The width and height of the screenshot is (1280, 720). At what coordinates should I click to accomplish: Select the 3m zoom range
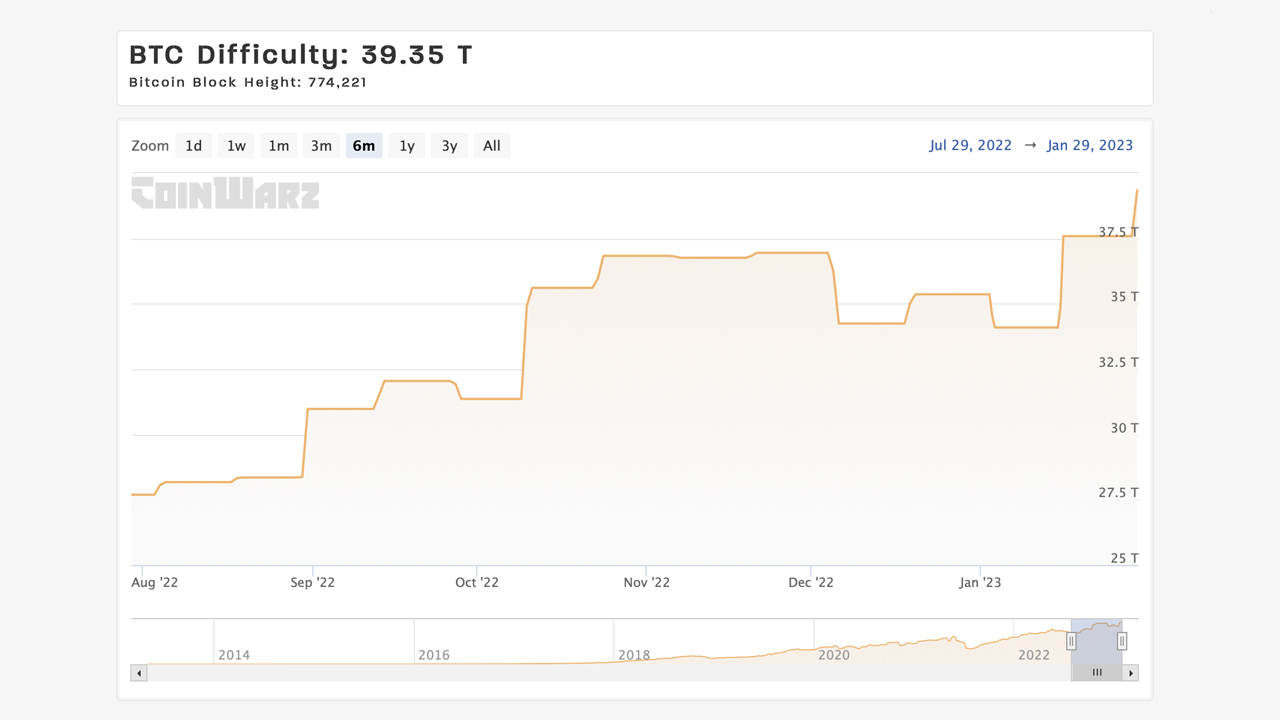click(x=321, y=146)
